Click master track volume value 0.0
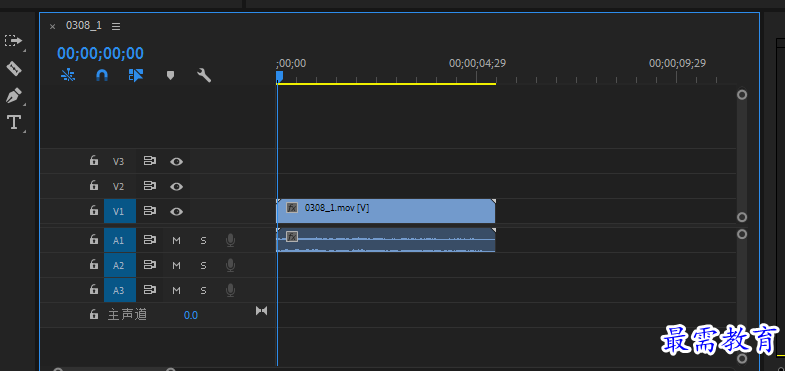 pos(191,315)
